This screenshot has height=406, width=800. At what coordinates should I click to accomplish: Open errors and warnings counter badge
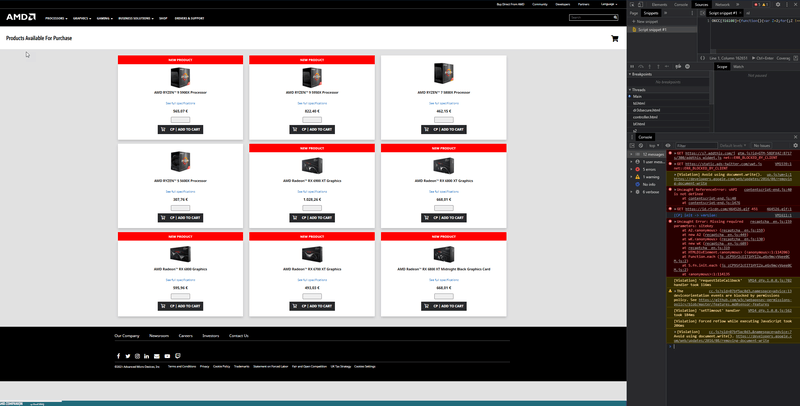[x=761, y=5]
